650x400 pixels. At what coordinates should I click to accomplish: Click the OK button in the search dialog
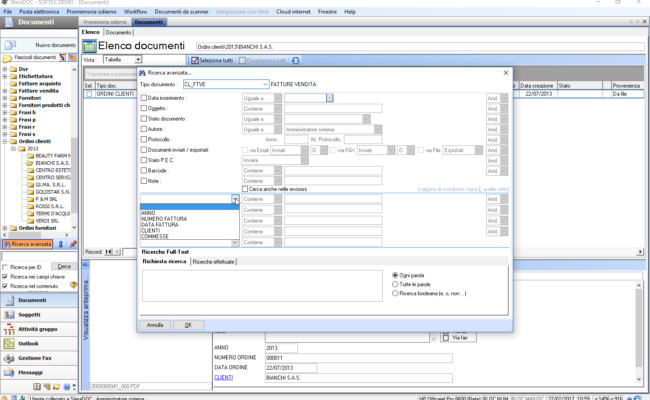[189, 325]
